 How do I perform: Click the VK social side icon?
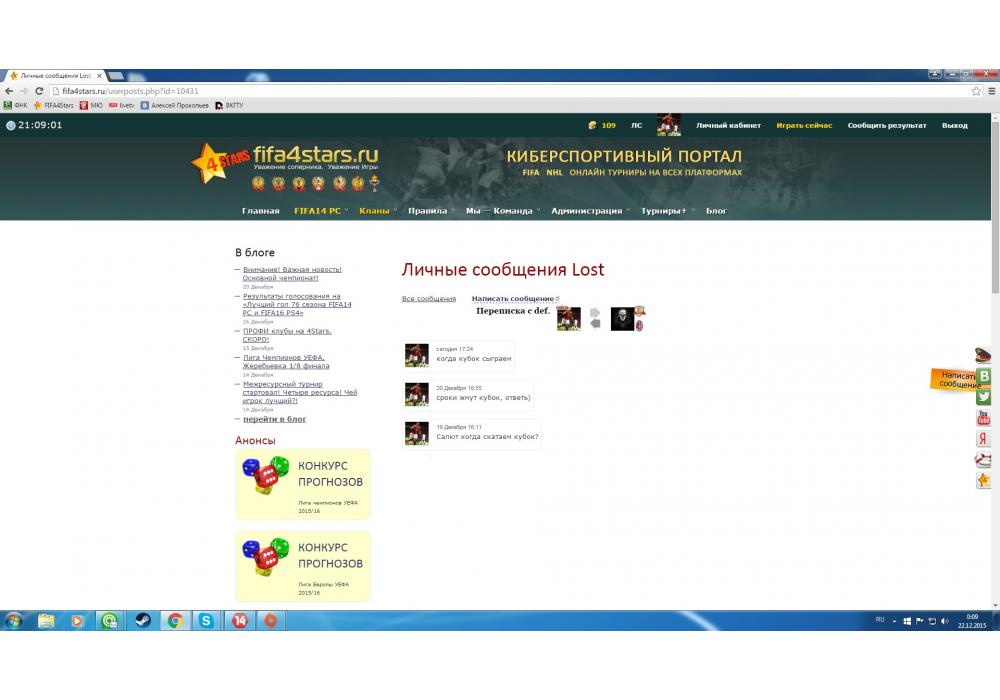tap(984, 376)
